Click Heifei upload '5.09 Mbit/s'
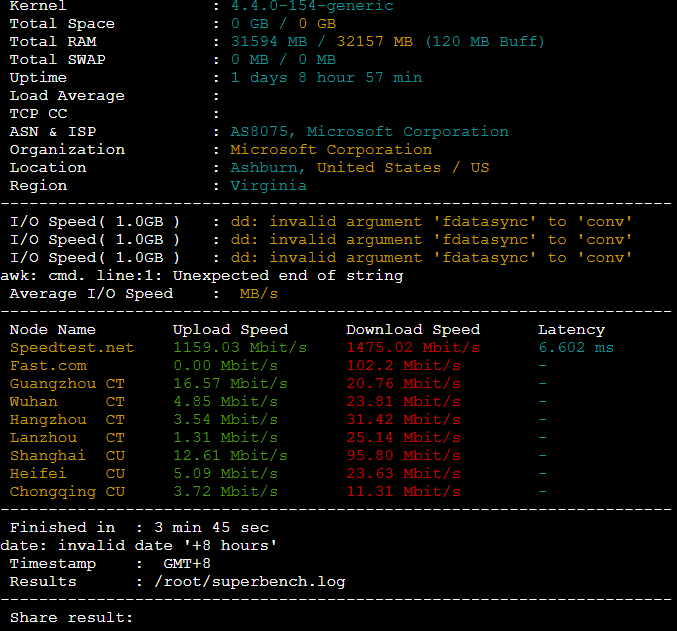This screenshot has width=677, height=631. click(225, 474)
